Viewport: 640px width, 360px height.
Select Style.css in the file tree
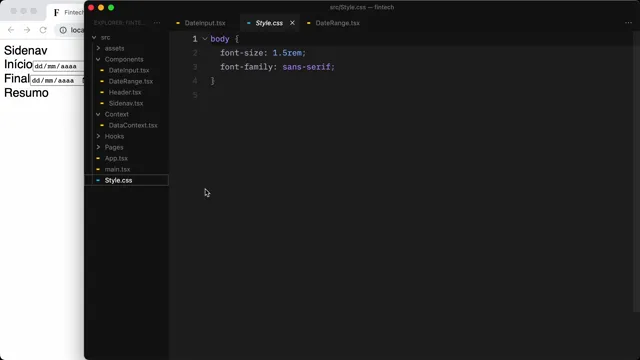coord(127,180)
